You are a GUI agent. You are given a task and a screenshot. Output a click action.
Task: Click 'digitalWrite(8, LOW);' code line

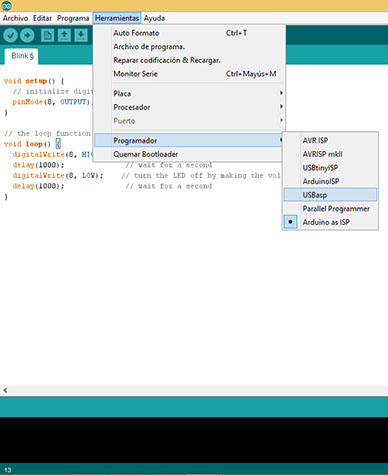pyautogui.click(x=58, y=176)
